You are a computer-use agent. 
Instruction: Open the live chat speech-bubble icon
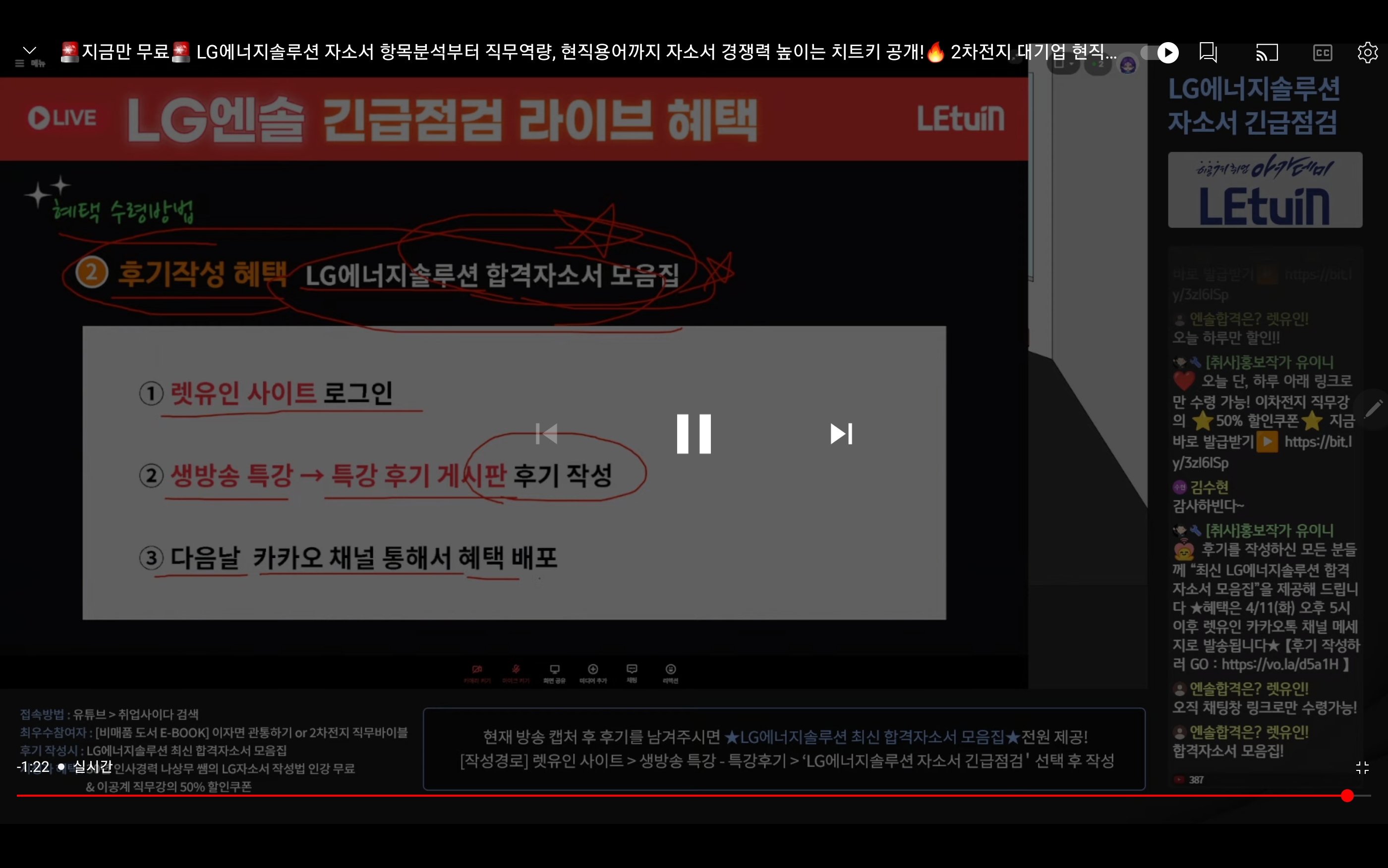tap(1208, 53)
